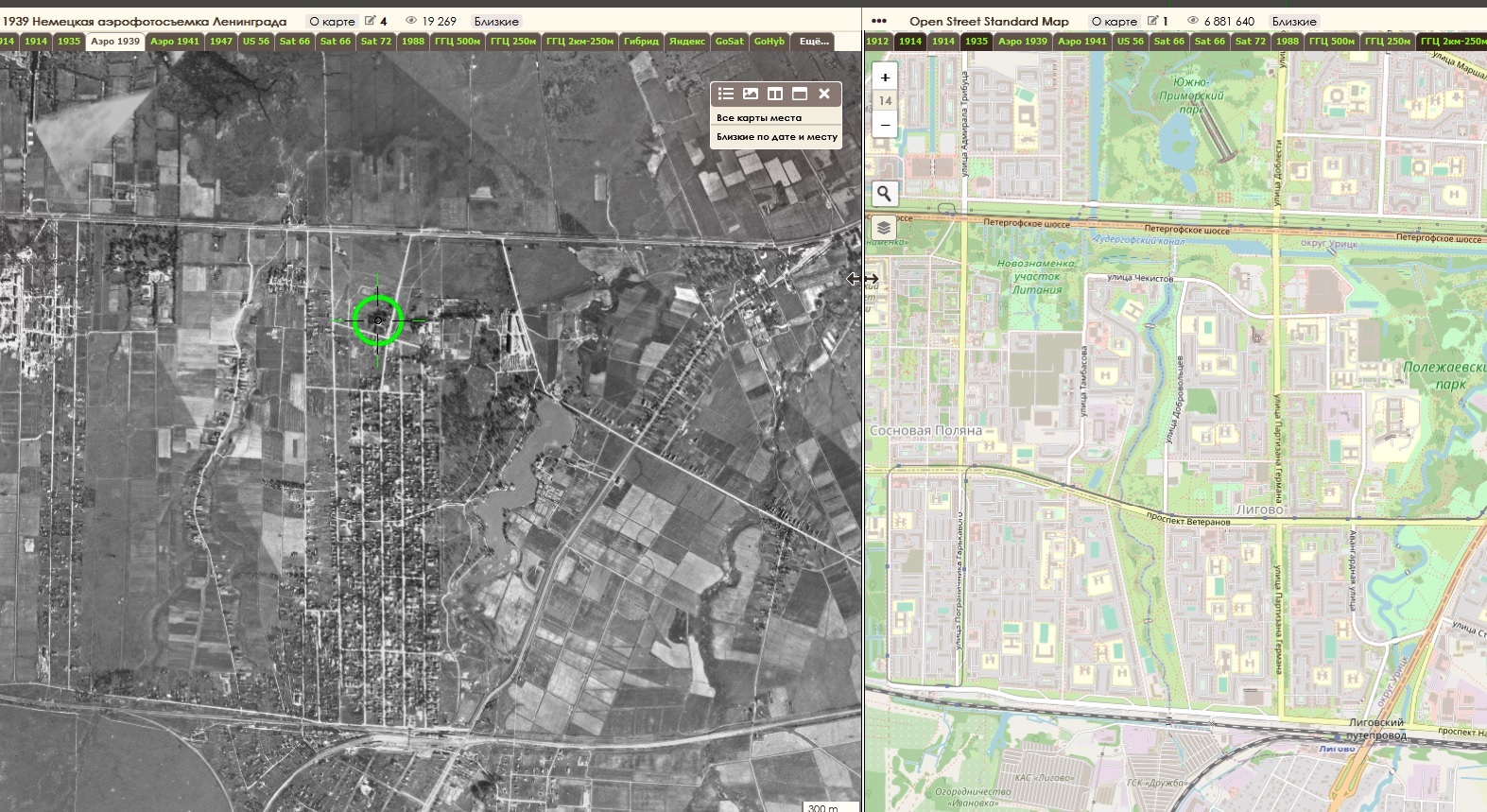
Task: Expand the 'Ещё...' tab for more maps
Action: [x=814, y=42]
